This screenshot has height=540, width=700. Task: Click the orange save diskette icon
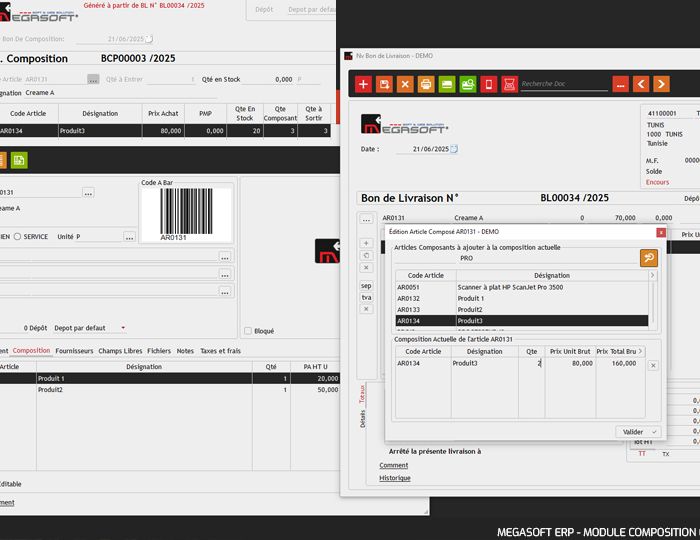pos(384,84)
